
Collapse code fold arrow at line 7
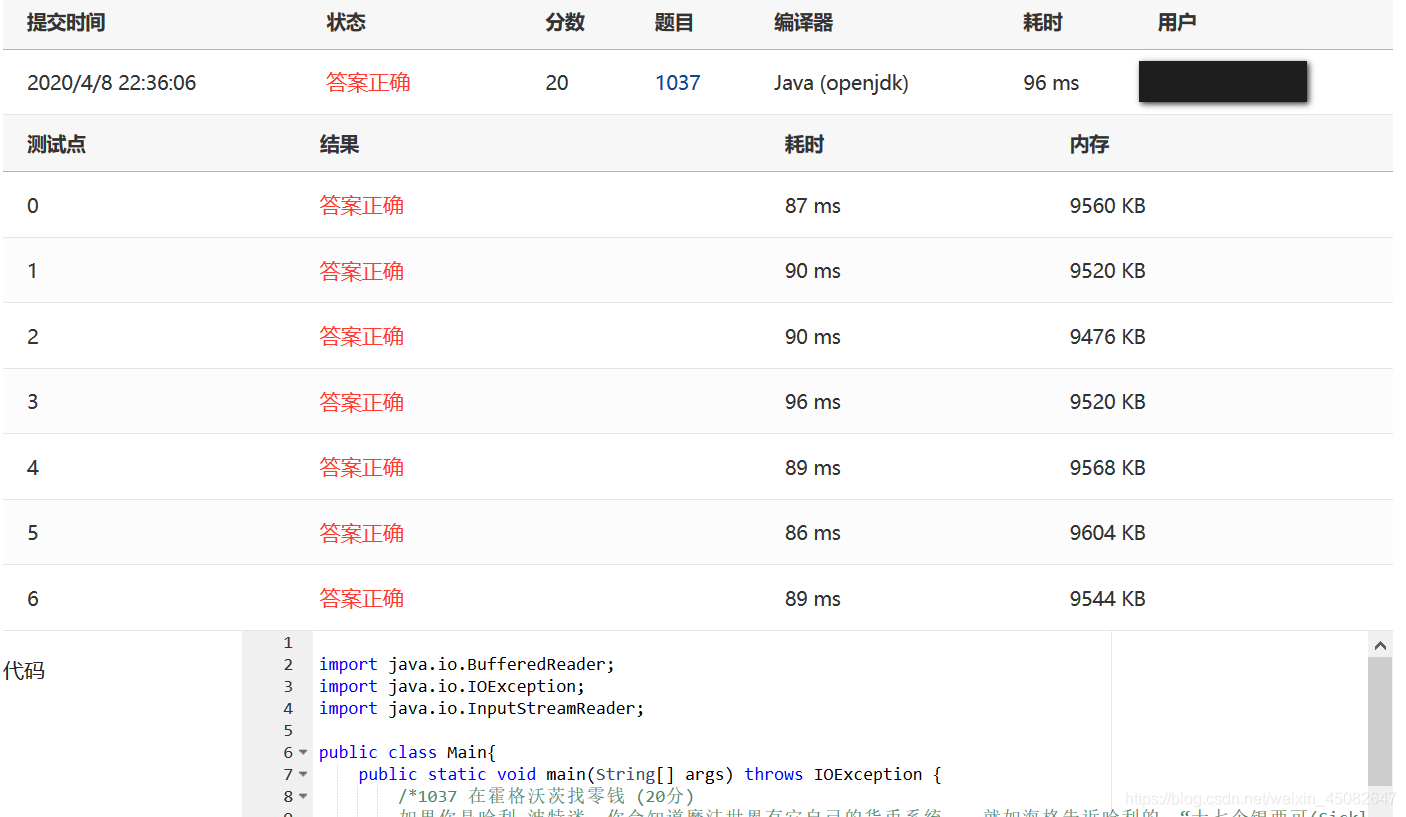pyautogui.click(x=303, y=774)
